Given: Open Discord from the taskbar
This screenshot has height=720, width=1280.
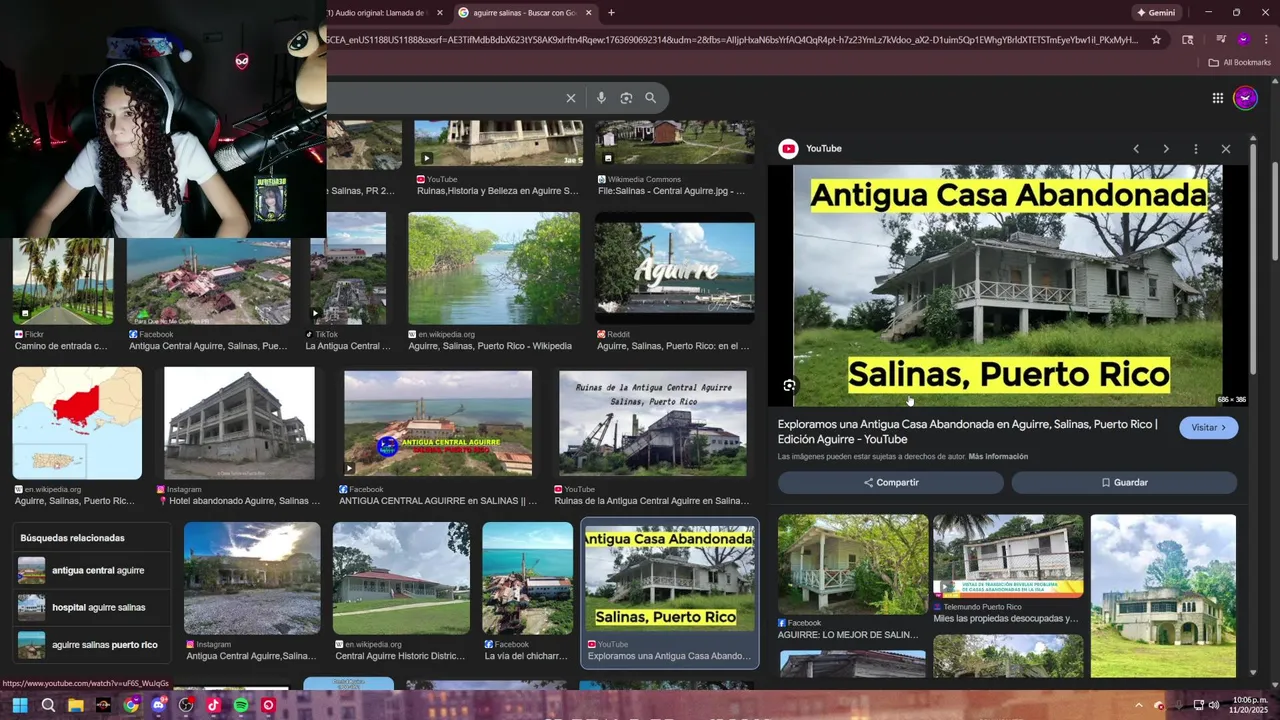Looking at the screenshot, I should pyautogui.click(x=158, y=705).
